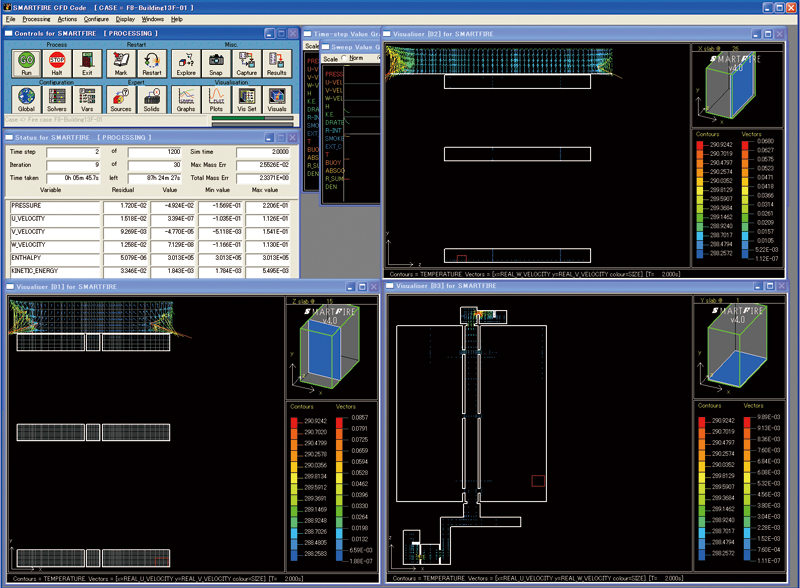Open the Solids expert icon

pos(152,99)
